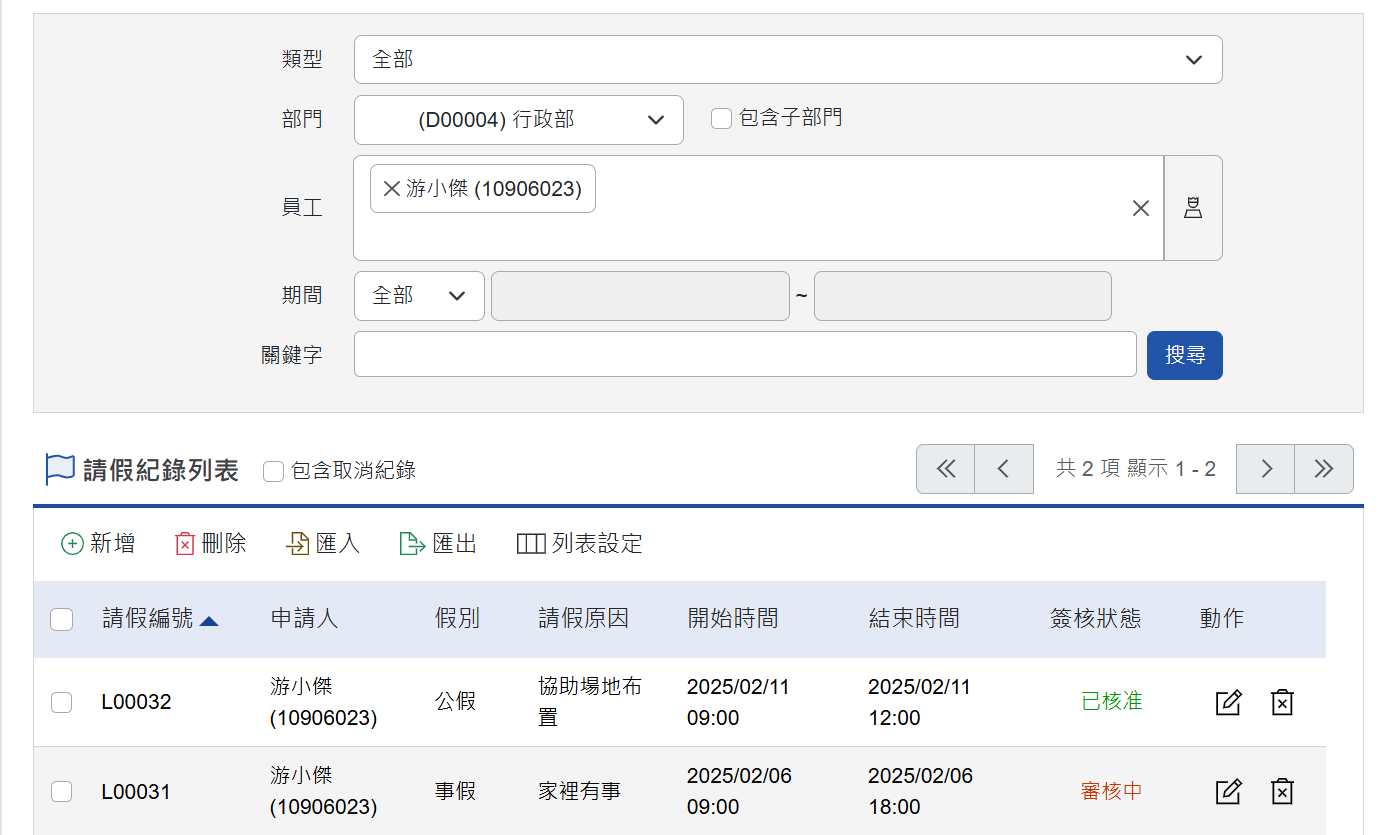
Task: Select the checkbox for row L00032
Action: coord(62,702)
